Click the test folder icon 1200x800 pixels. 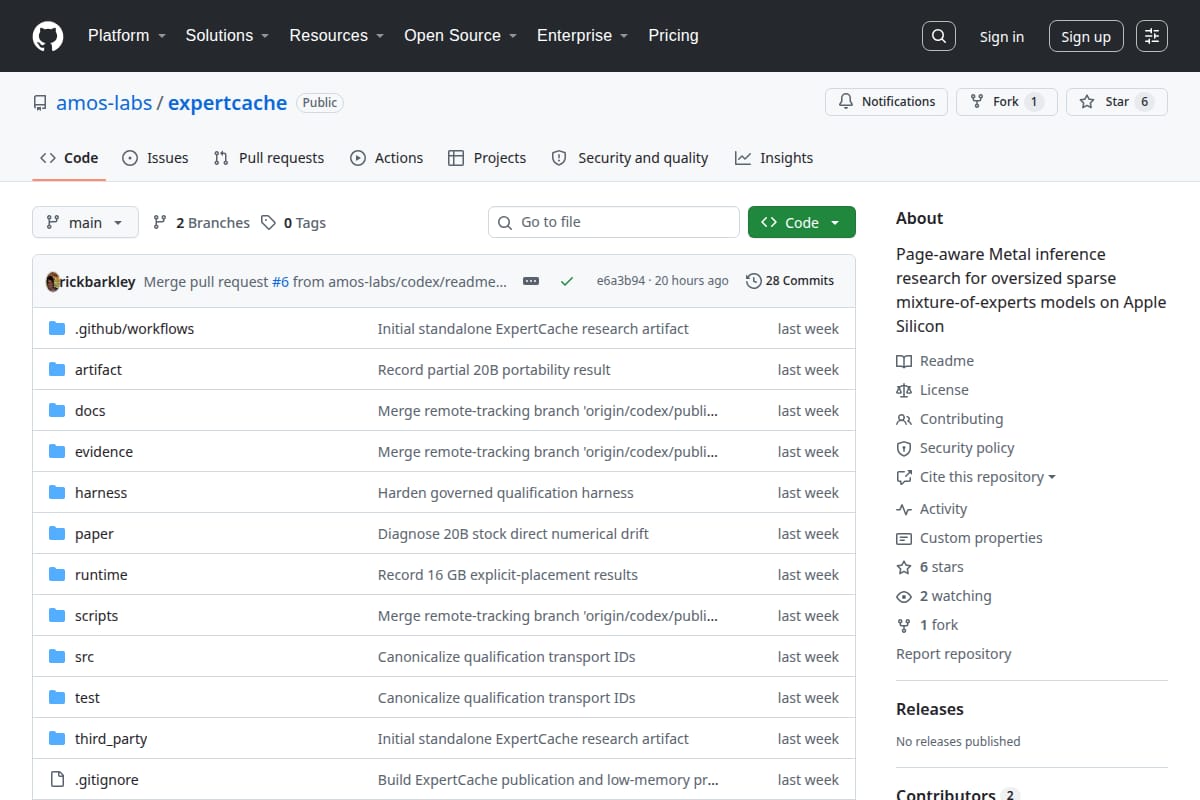(57, 697)
